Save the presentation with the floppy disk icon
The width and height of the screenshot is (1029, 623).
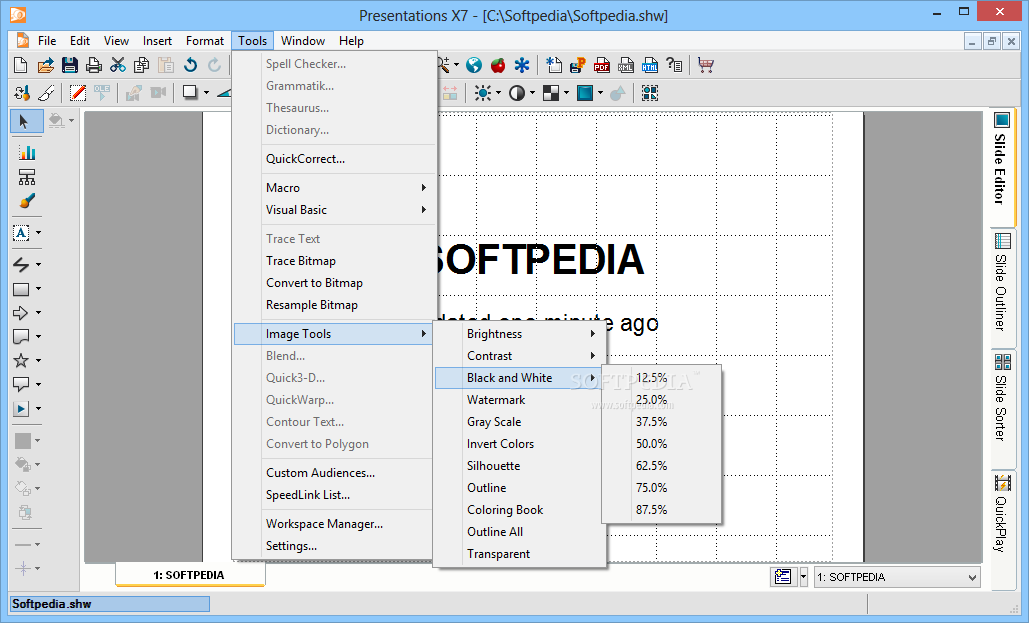point(70,65)
